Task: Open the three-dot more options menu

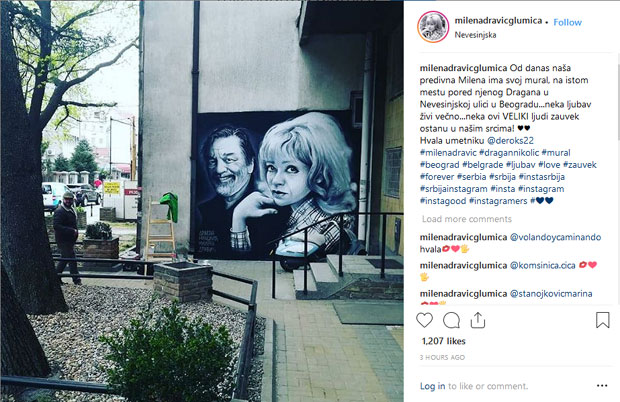Action: (602, 386)
